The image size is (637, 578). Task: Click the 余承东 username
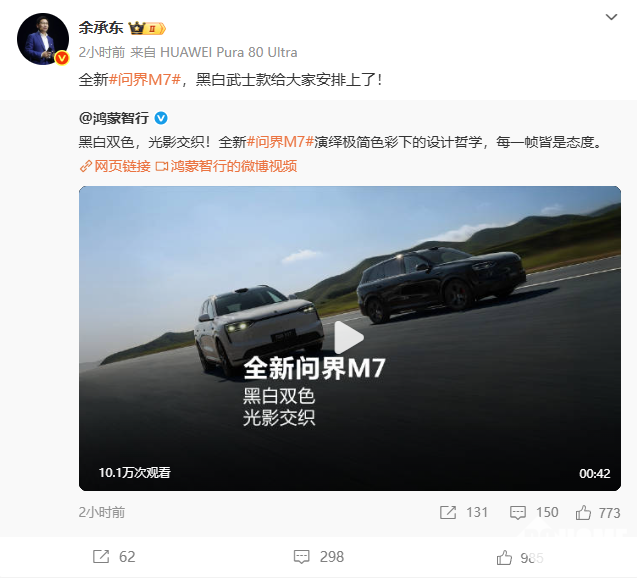[x=100, y=28]
